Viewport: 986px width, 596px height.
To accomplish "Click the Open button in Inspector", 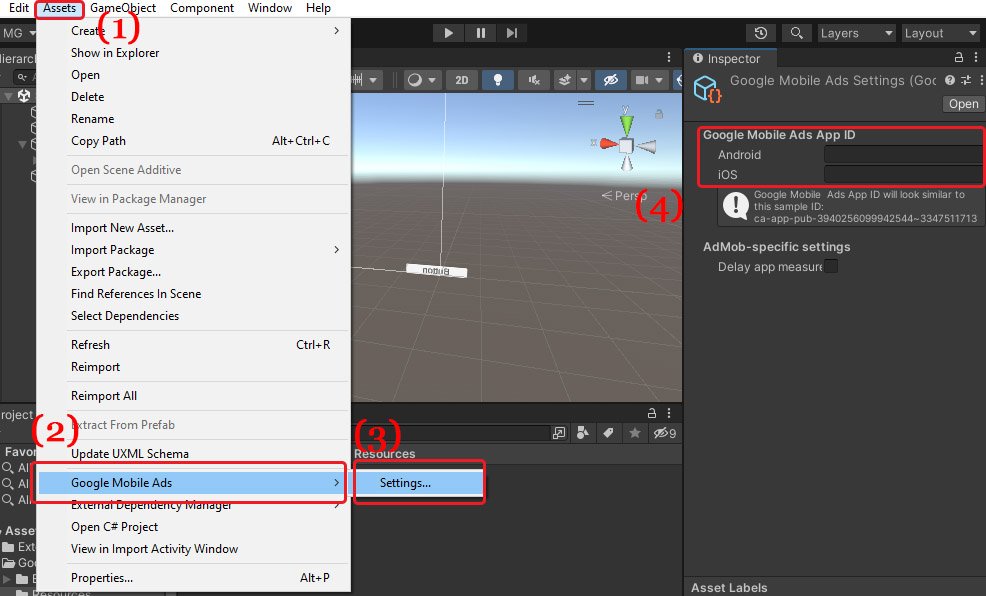I will [963, 104].
